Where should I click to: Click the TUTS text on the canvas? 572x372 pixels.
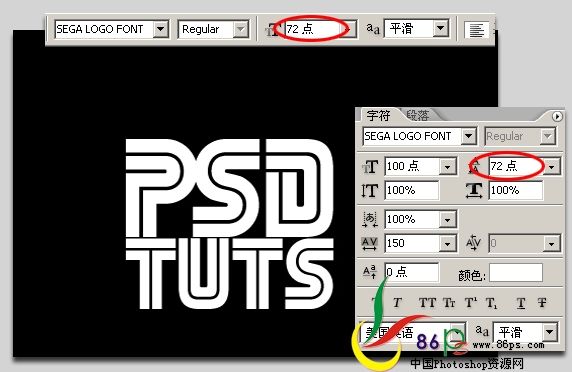point(230,274)
